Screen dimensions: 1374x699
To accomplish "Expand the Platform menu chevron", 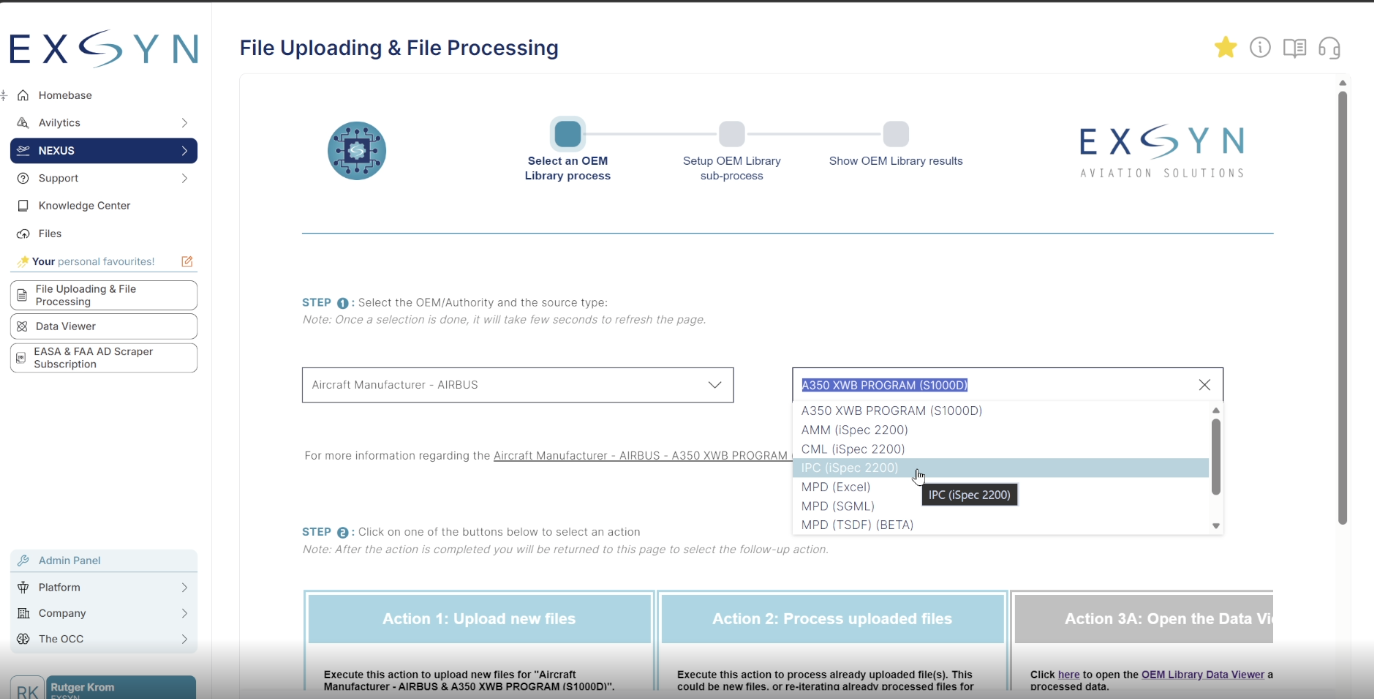I will (185, 587).
